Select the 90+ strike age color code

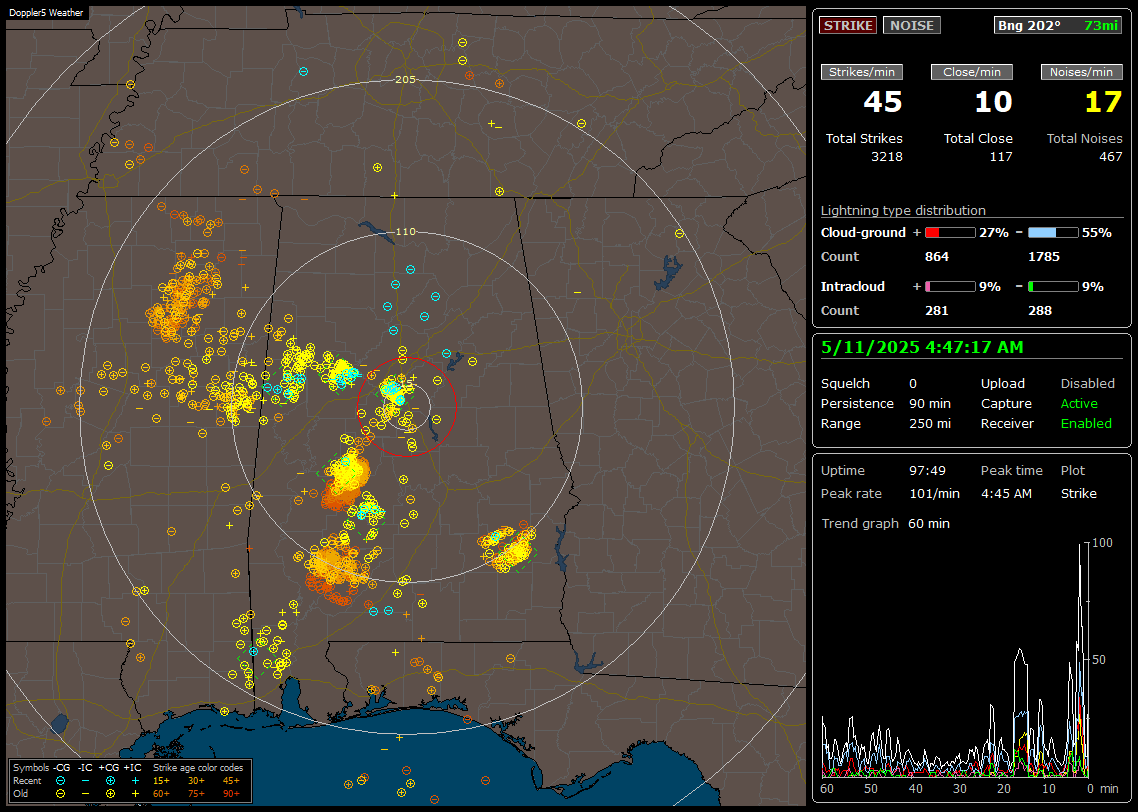click(x=231, y=794)
